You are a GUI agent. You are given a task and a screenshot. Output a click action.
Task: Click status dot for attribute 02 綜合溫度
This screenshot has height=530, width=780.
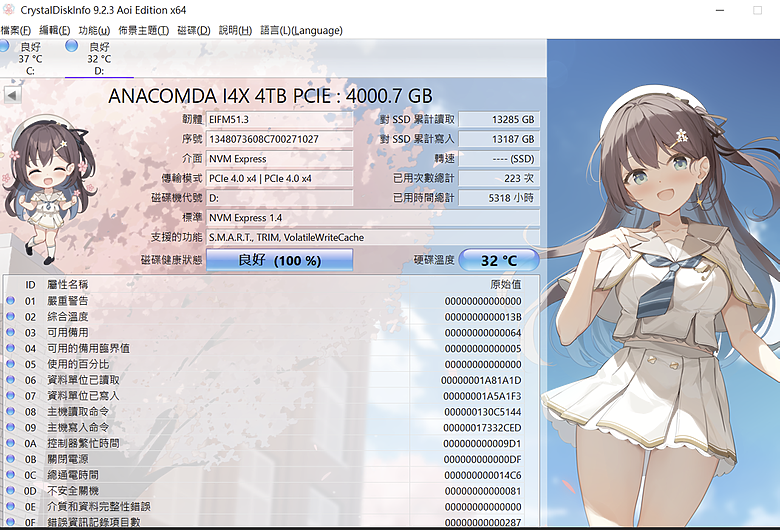(10, 317)
